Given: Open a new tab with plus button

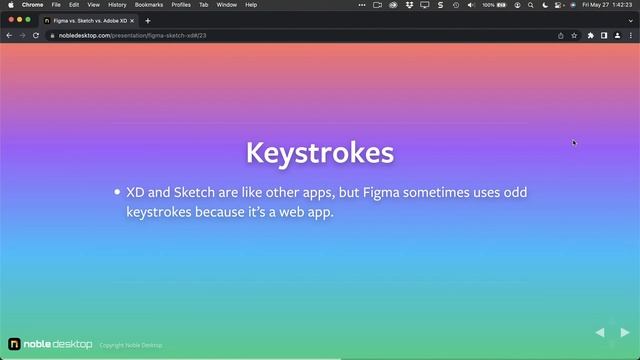Looking at the screenshot, I should (148, 21).
